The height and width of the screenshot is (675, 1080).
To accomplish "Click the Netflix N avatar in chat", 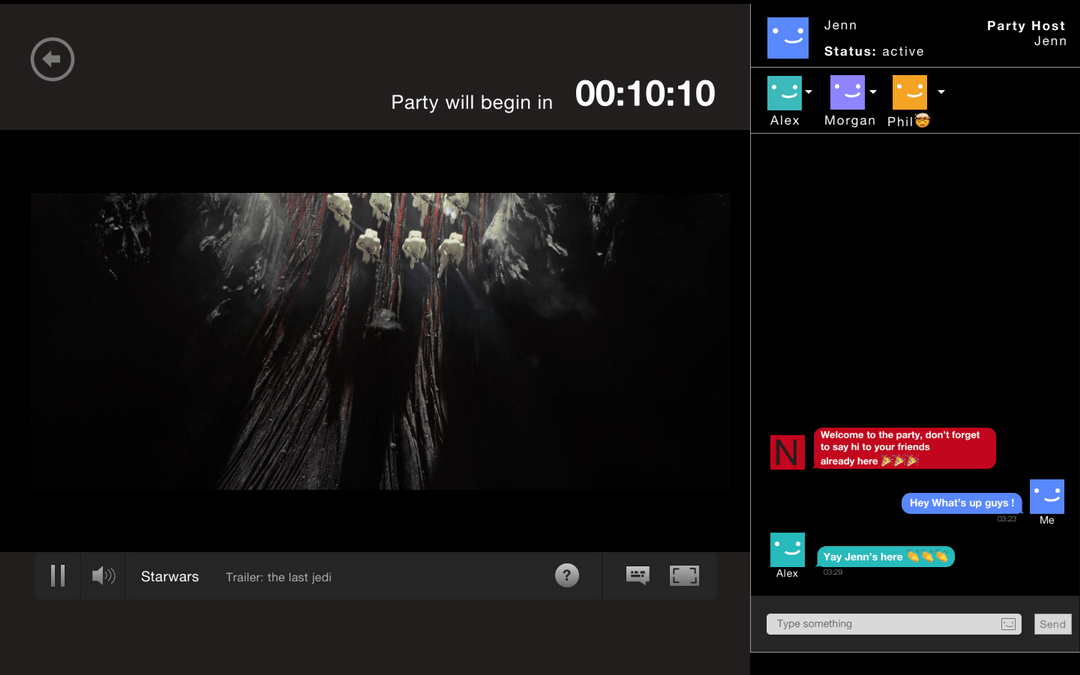I will coord(787,452).
